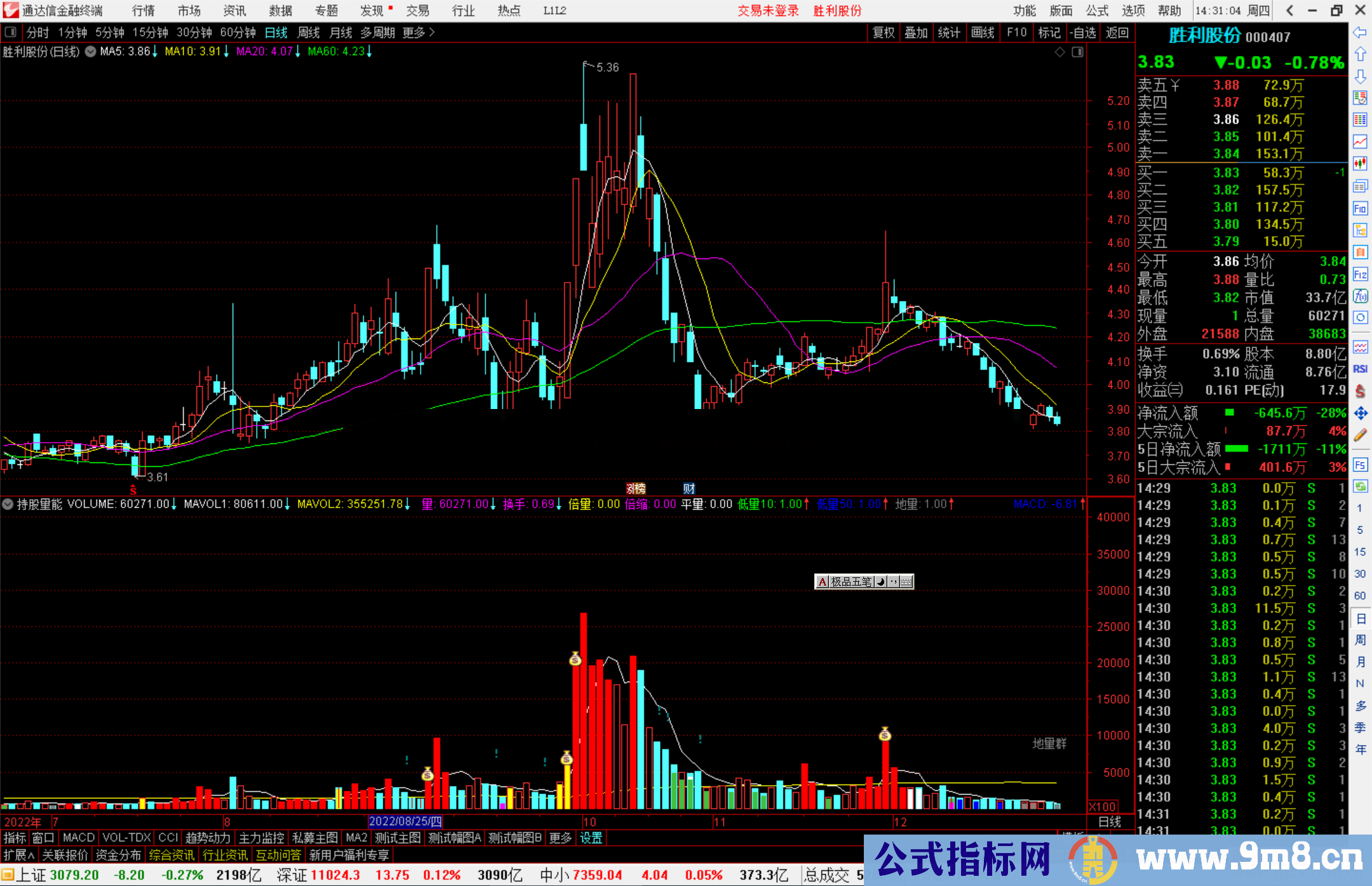This screenshot has width=1372, height=886.
Task: Click the 设置 indicator settings link
Action: point(591,838)
